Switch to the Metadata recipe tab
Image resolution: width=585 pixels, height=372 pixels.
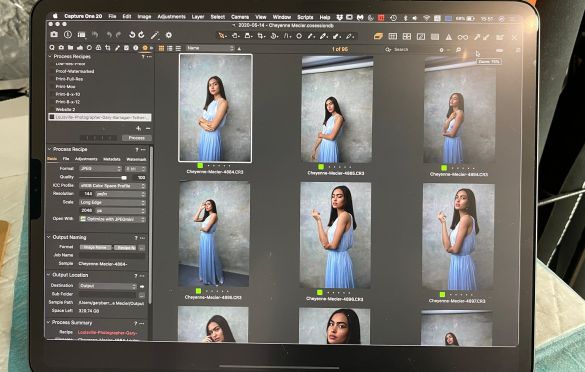[112, 159]
